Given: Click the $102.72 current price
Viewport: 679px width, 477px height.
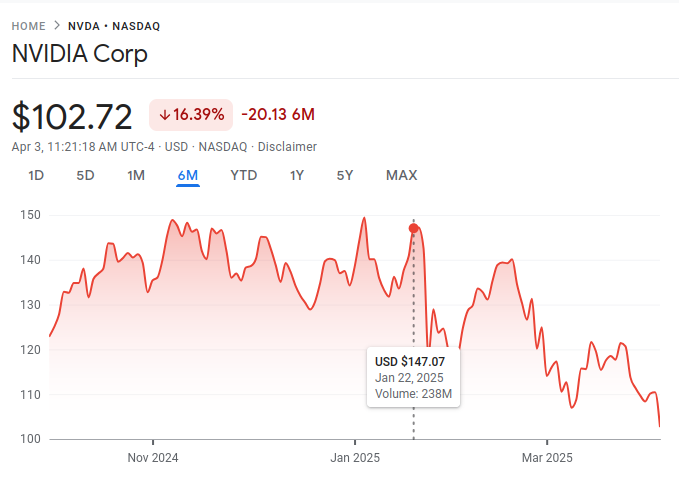Looking at the screenshot, I should [x=72, y=117].
